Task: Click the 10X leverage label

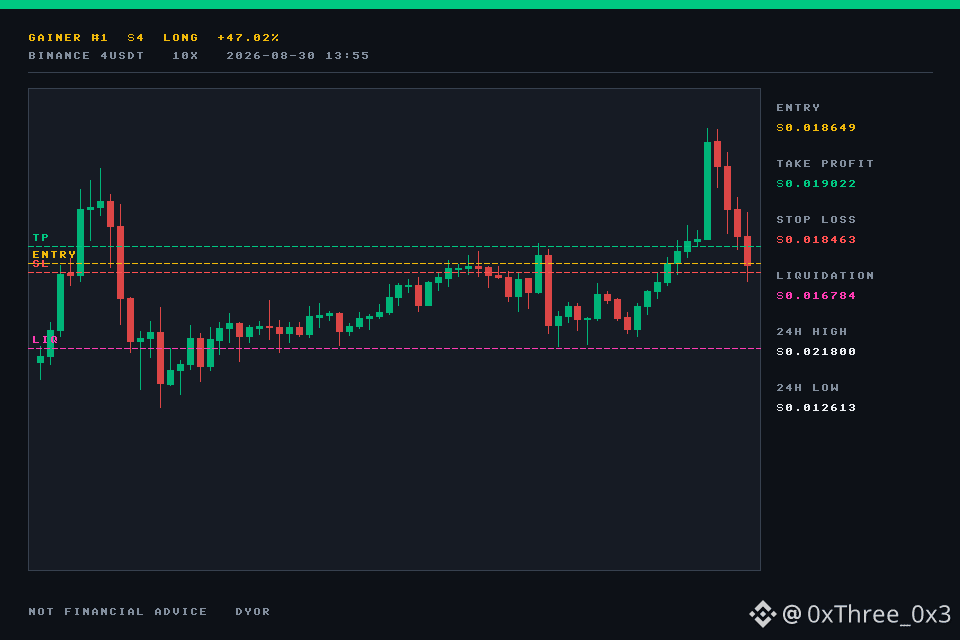Action: pos(185,56)
